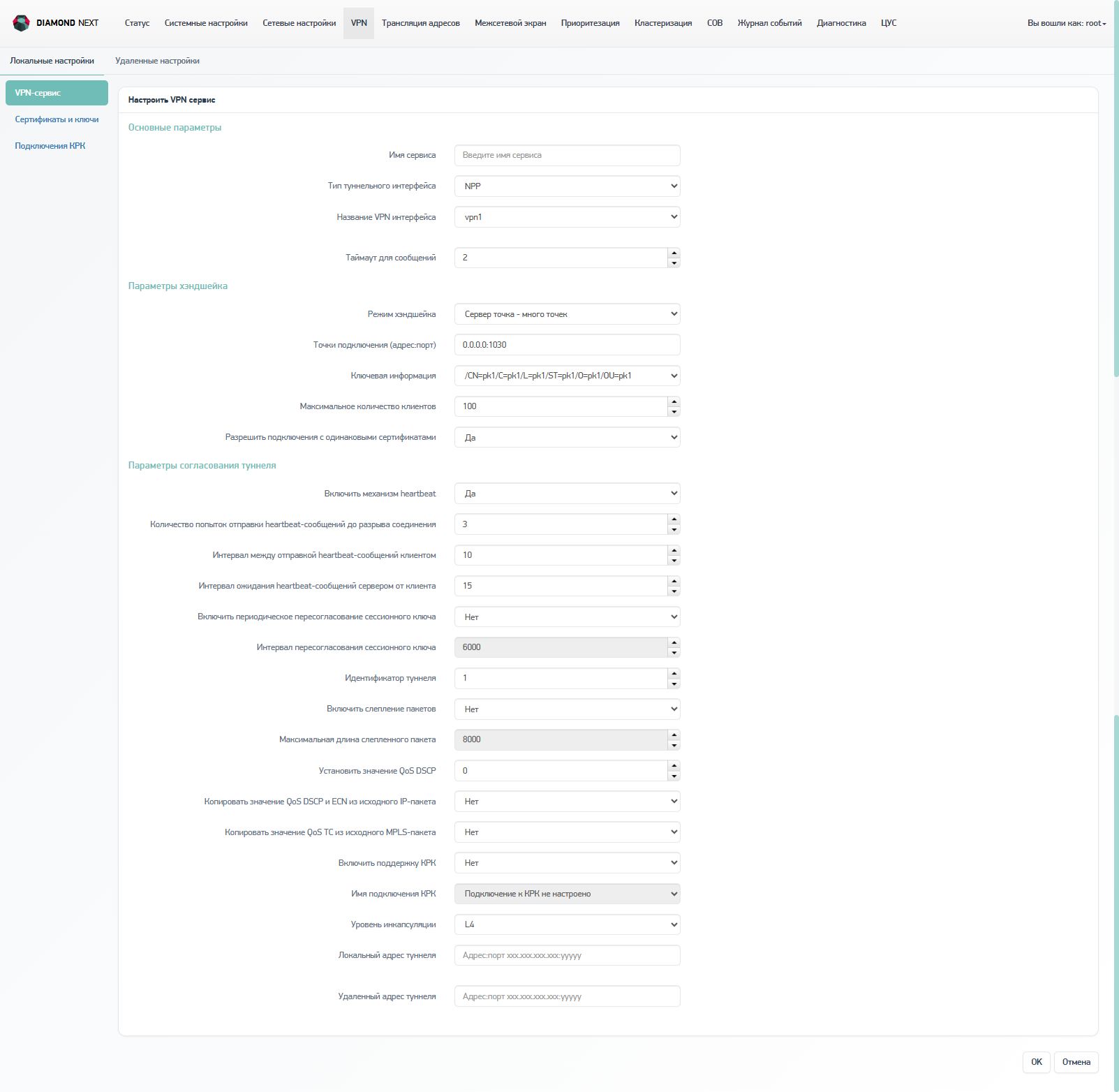
Task: Switch to Удаленные настройки tab
Action: click(x=157, y=61)
